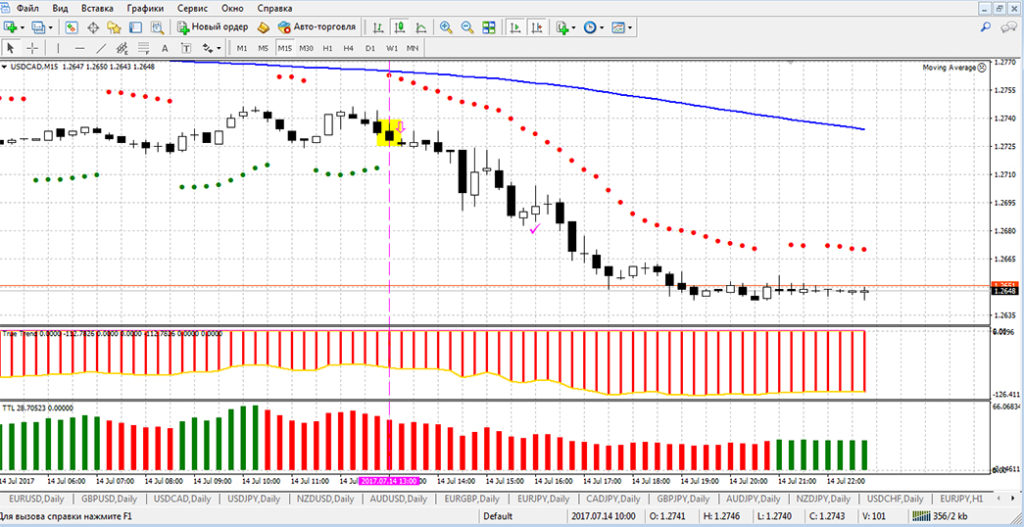The width and height of the screenshot is (1024, 527).
Task: Click the Default profile in status bar
Action: click(x=498, y=517)
